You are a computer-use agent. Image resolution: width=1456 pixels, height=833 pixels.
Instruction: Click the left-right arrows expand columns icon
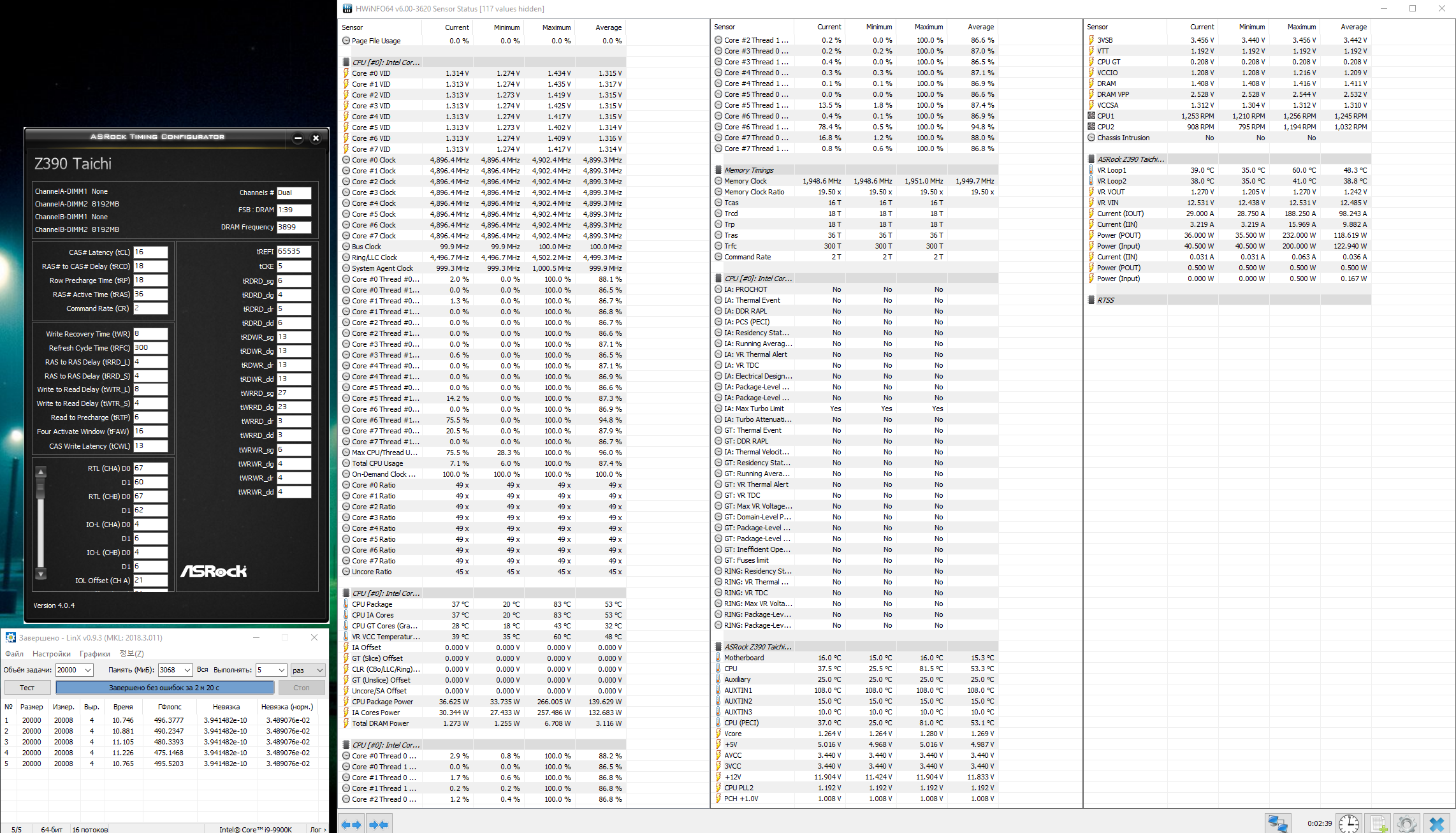(351, 824)
